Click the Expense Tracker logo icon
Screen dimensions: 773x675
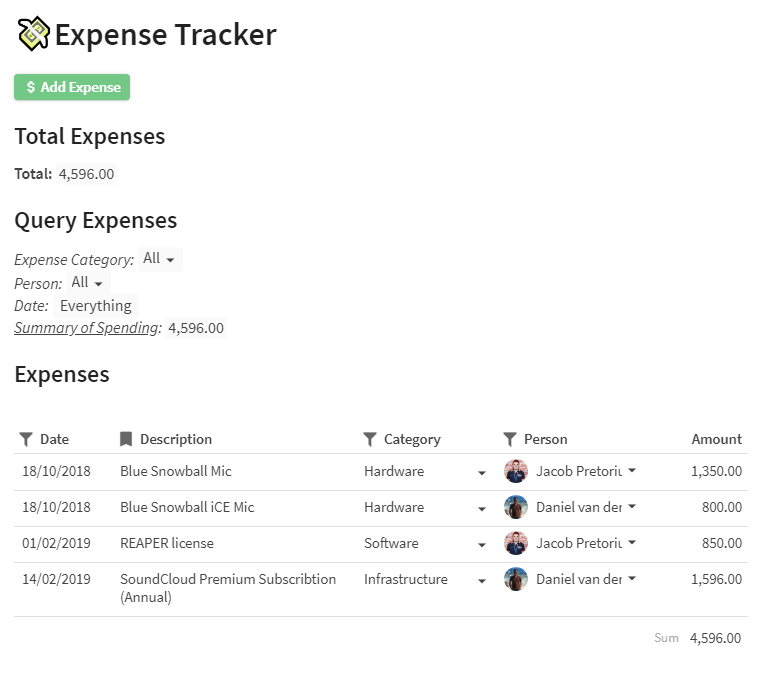(x=34, y=34)
